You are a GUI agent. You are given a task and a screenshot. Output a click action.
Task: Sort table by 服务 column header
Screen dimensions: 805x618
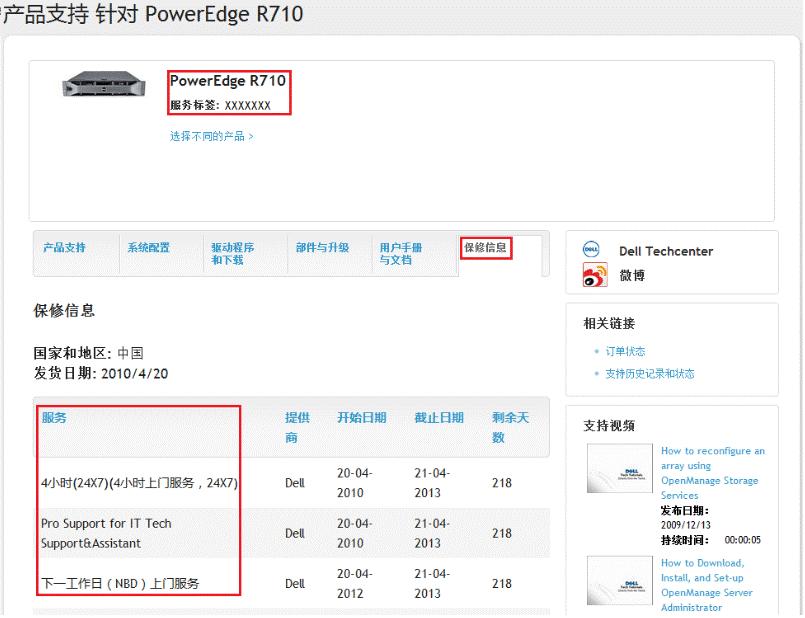click(54, 418)
